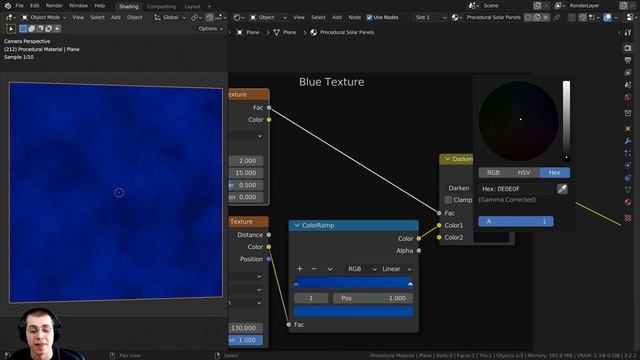The image size is (640, 360).
Task: Select the select box tool arrow icon
Action: (11, 29)
